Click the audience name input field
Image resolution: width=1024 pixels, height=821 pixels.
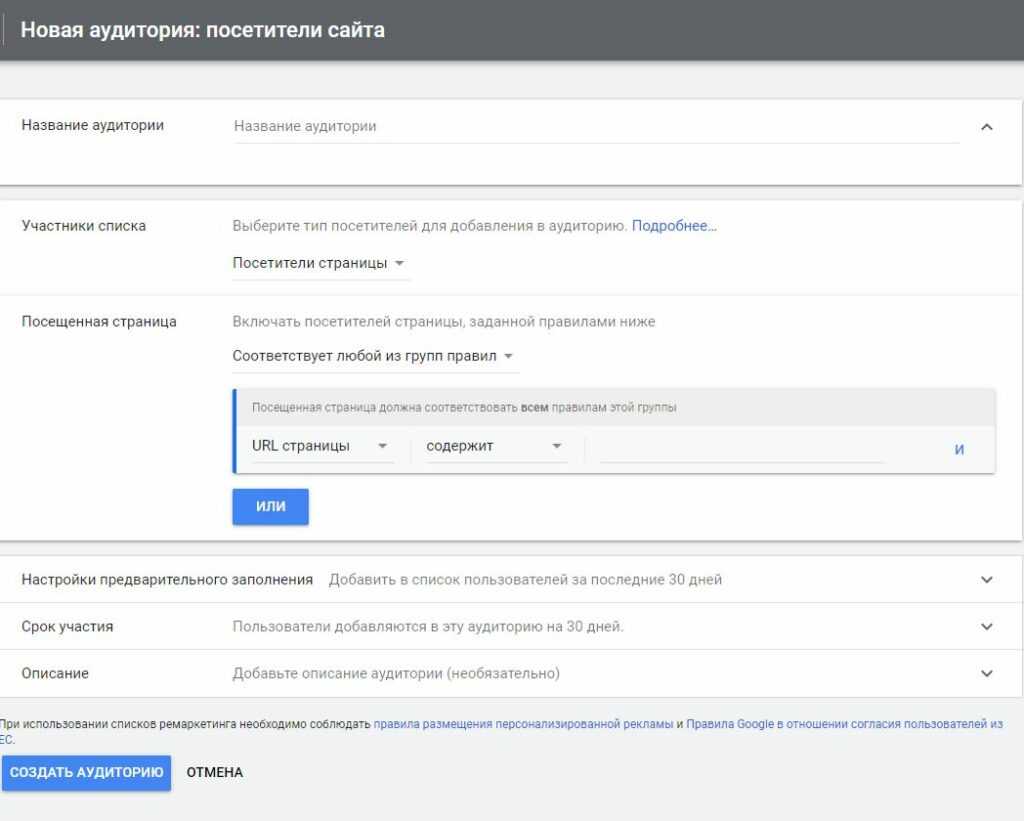pos(595,127)
